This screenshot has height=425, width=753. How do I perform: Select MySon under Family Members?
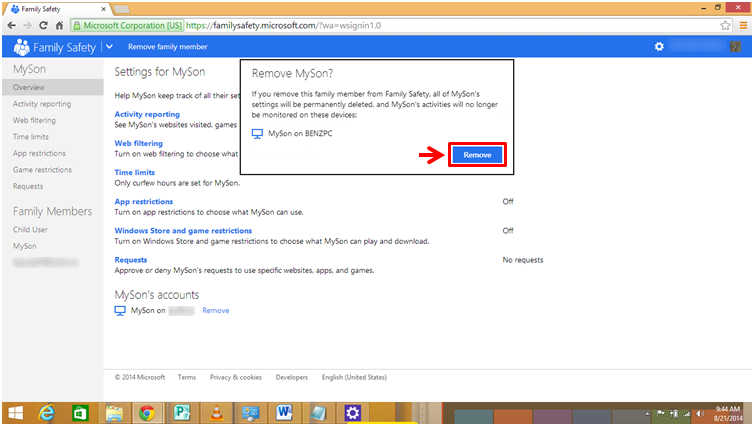tap(24, 246)
